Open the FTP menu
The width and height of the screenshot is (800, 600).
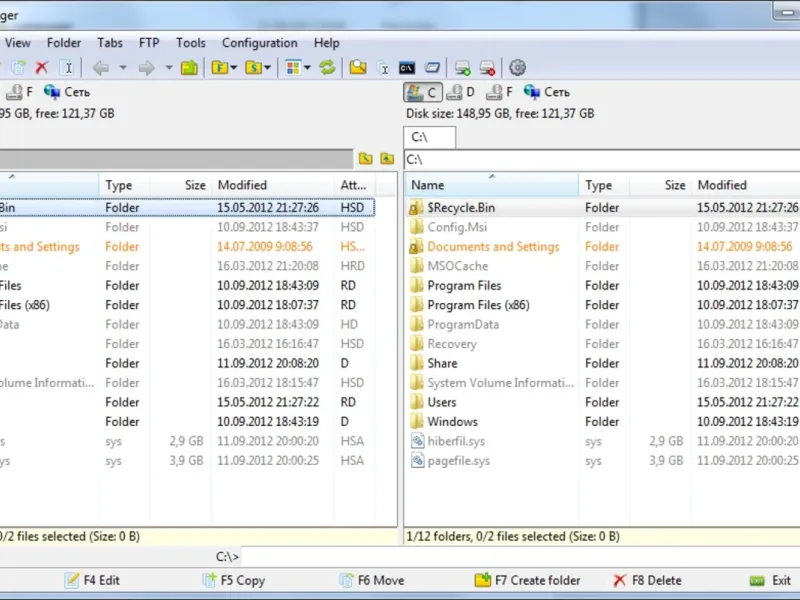149,43
